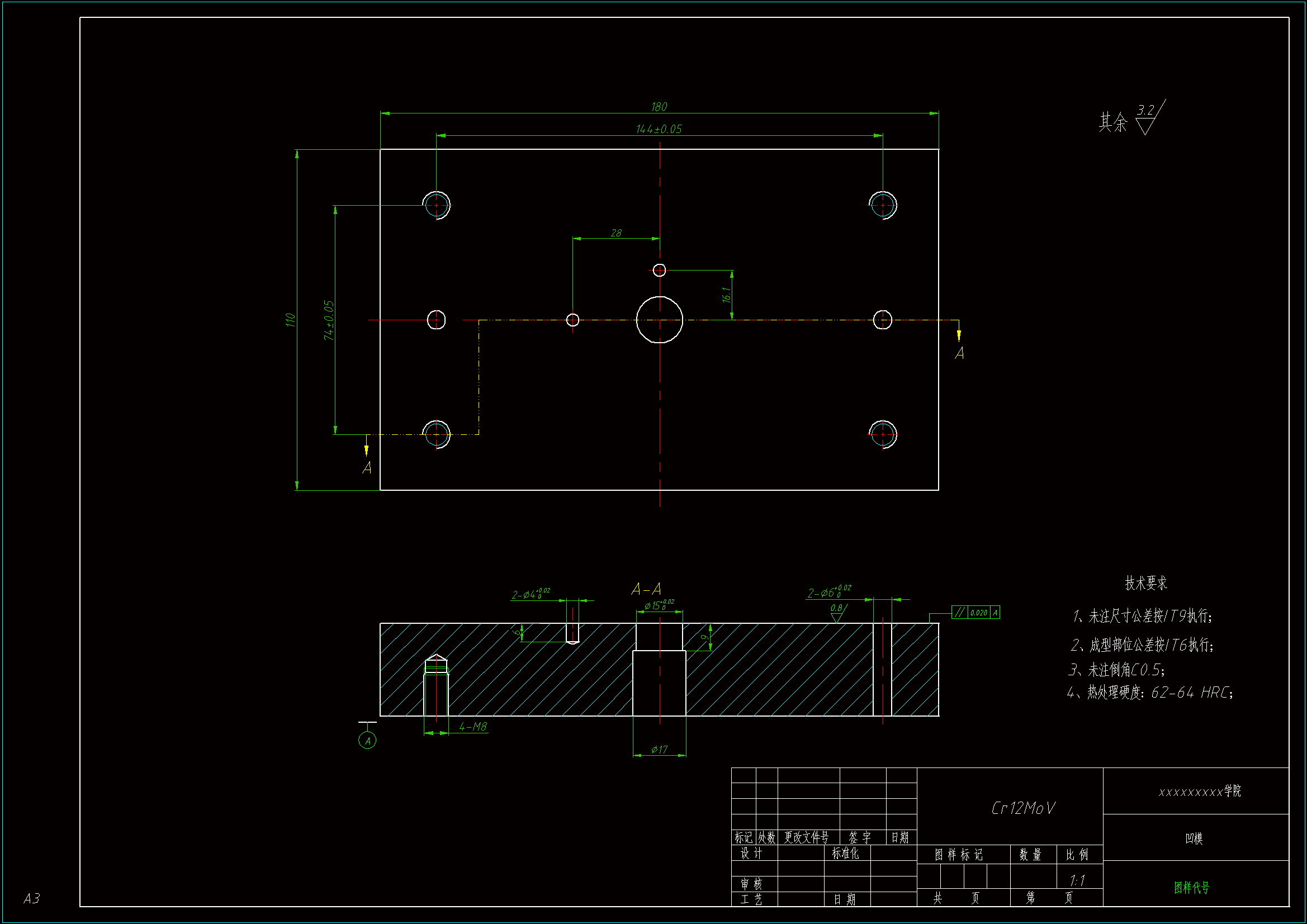The image size is (1307, 924).
Task: Select the top-left counterbored hole circle
Action: (436, 205)
